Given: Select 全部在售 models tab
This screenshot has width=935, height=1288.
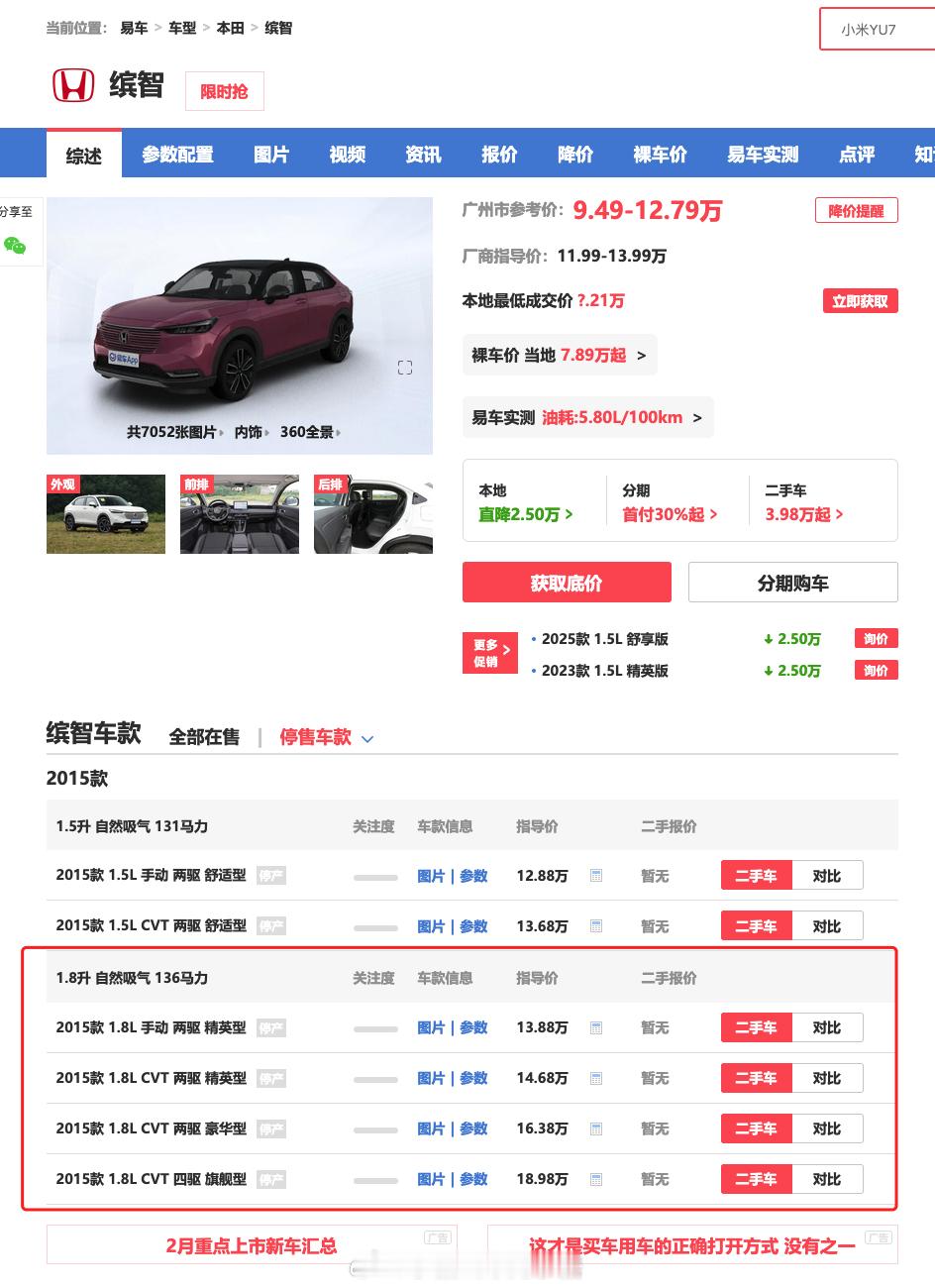Looking at the screenshot, I should pyautogui.click(x=204, y=737).
